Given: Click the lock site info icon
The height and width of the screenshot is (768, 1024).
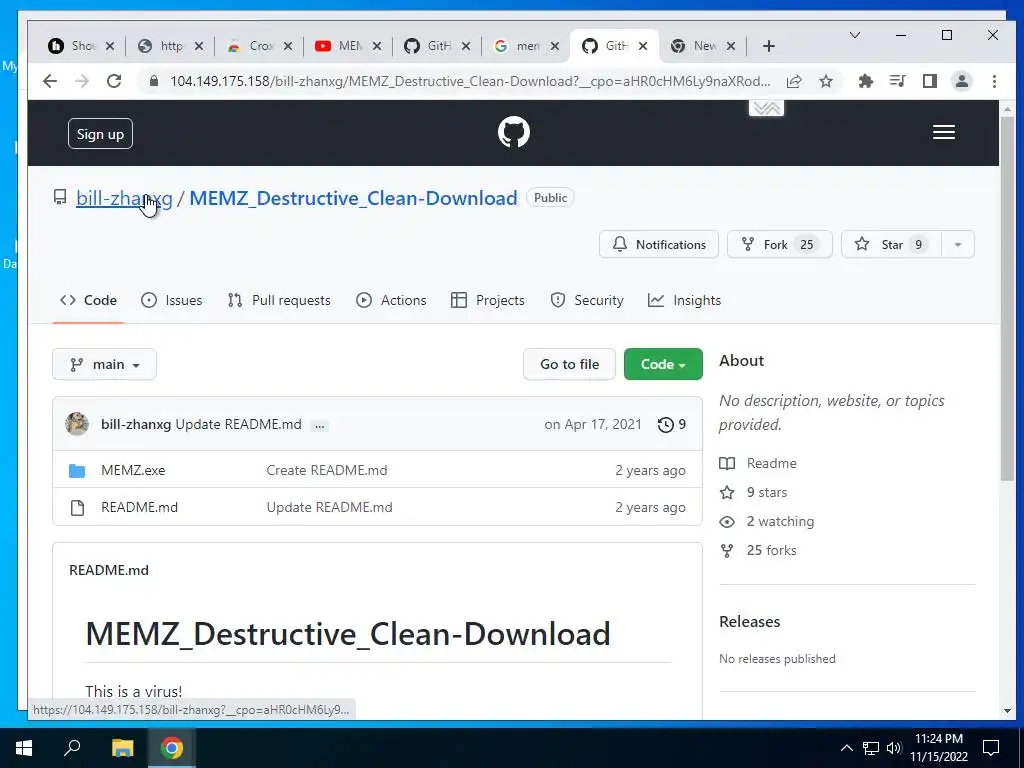Looking at the screenshot, I should click(153, 81).
